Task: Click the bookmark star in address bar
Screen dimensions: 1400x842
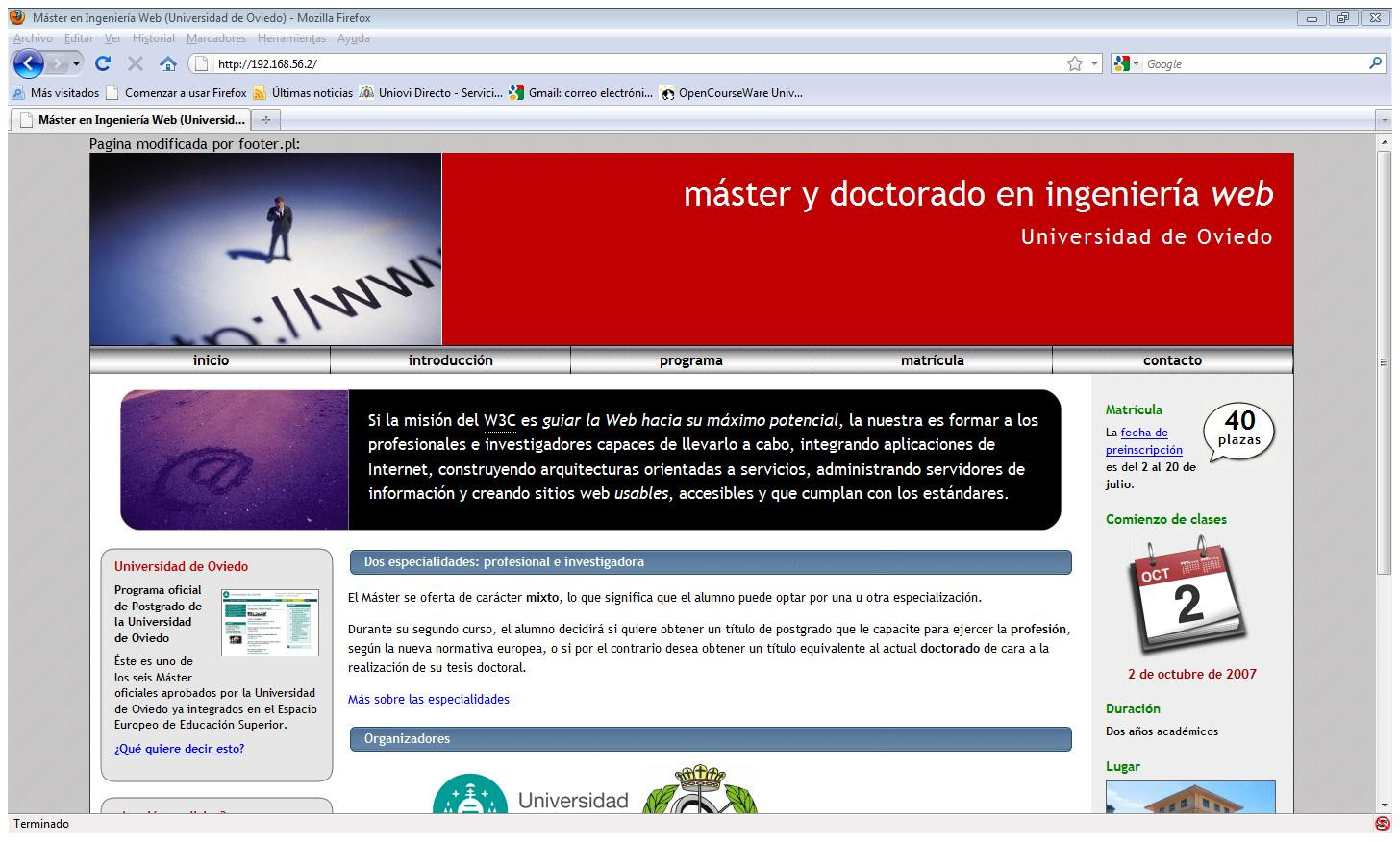Action: [1075, 64]
